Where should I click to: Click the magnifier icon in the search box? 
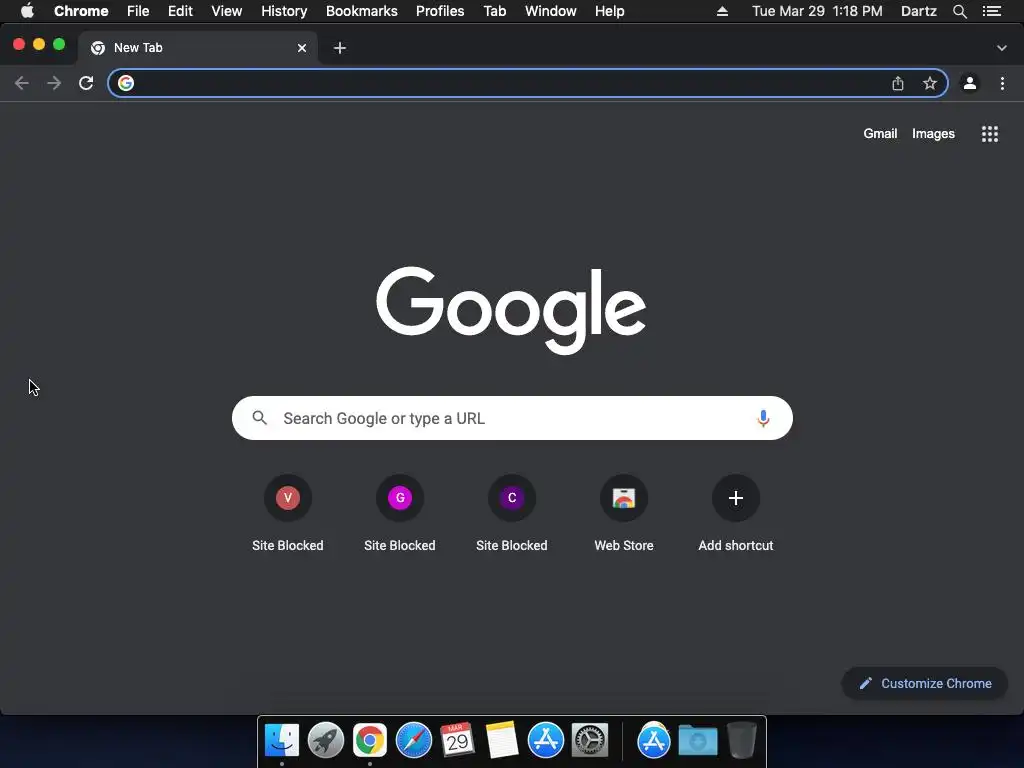(260, 418)
